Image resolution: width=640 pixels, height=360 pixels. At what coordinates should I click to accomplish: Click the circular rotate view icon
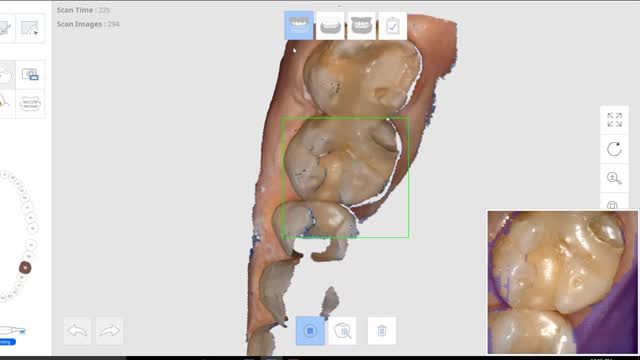[614, 149]
